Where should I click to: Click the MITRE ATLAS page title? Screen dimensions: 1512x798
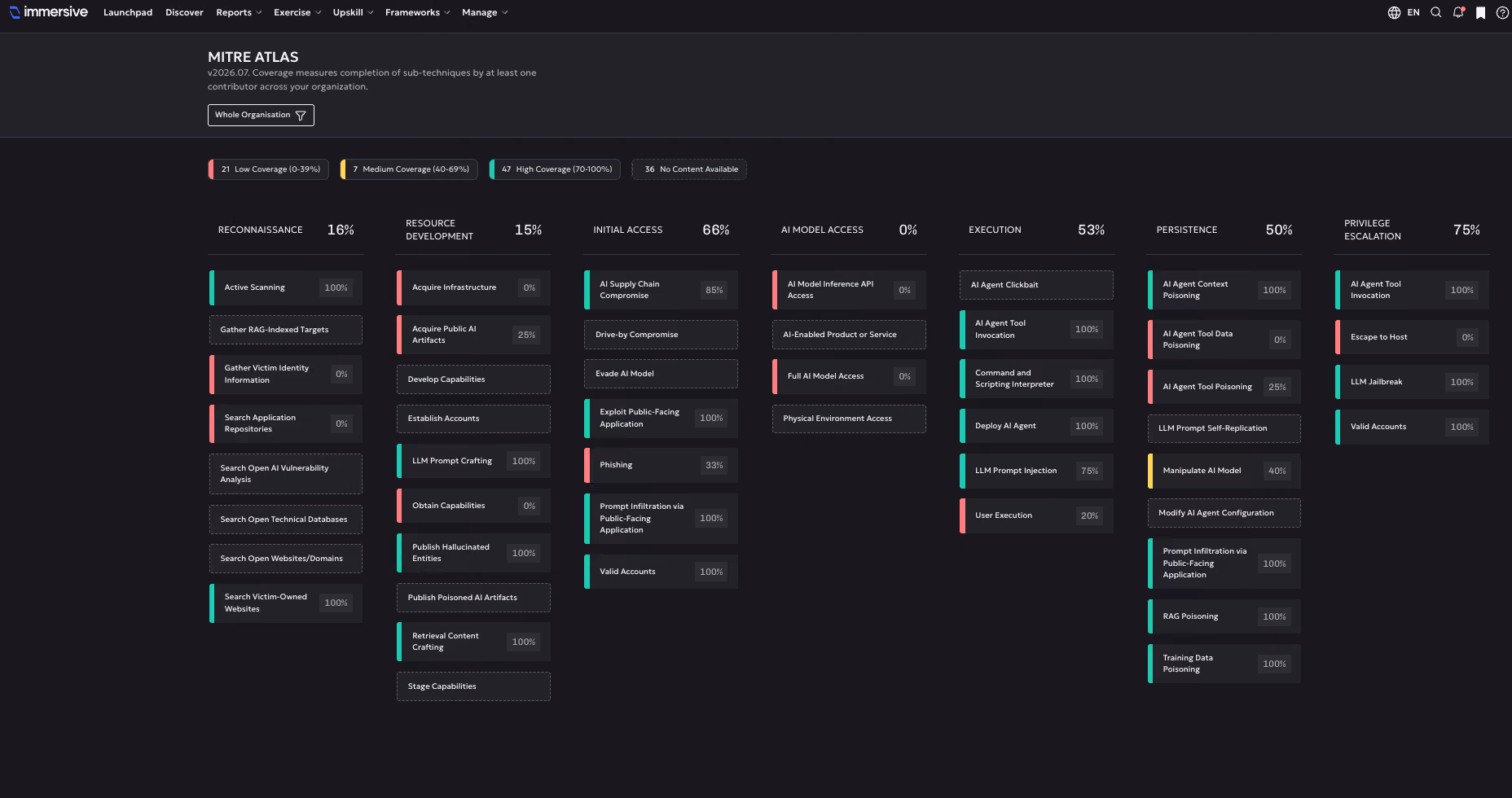click(x=253, y=57)
